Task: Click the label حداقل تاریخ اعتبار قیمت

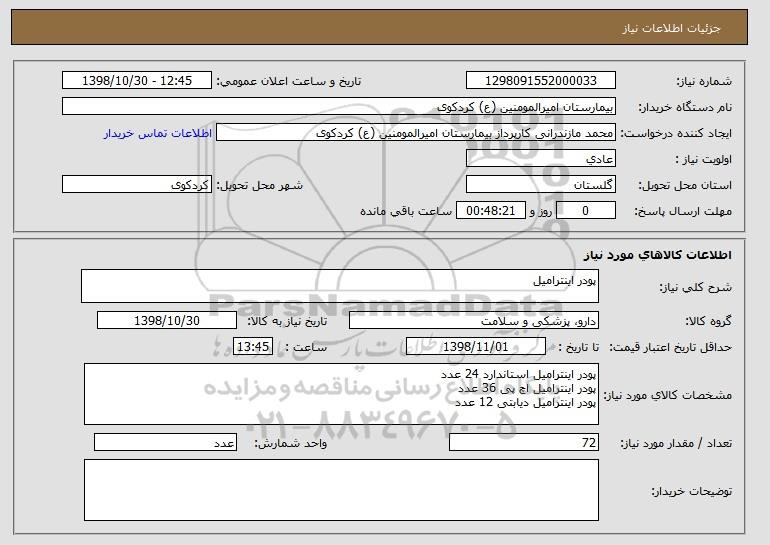Action: (671, 348)
